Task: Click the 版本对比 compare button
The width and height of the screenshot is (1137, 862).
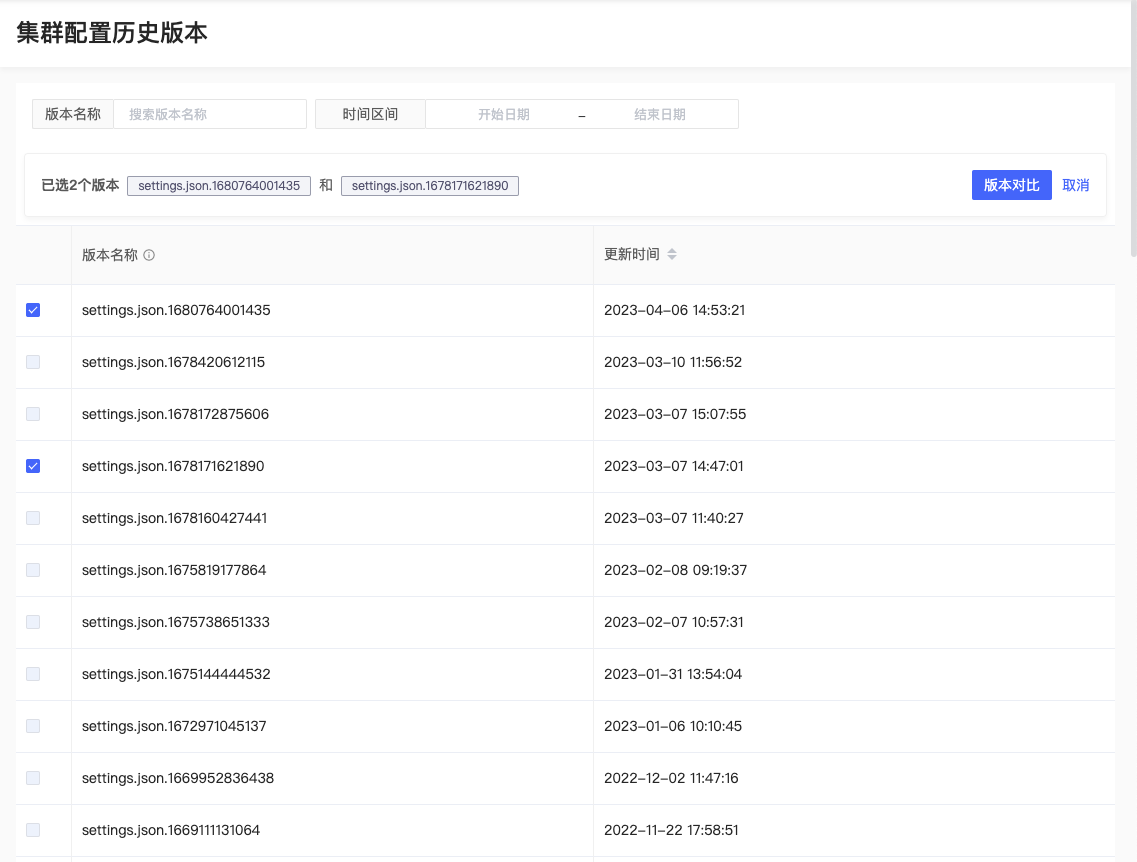Action: [x=1012, y=186]
